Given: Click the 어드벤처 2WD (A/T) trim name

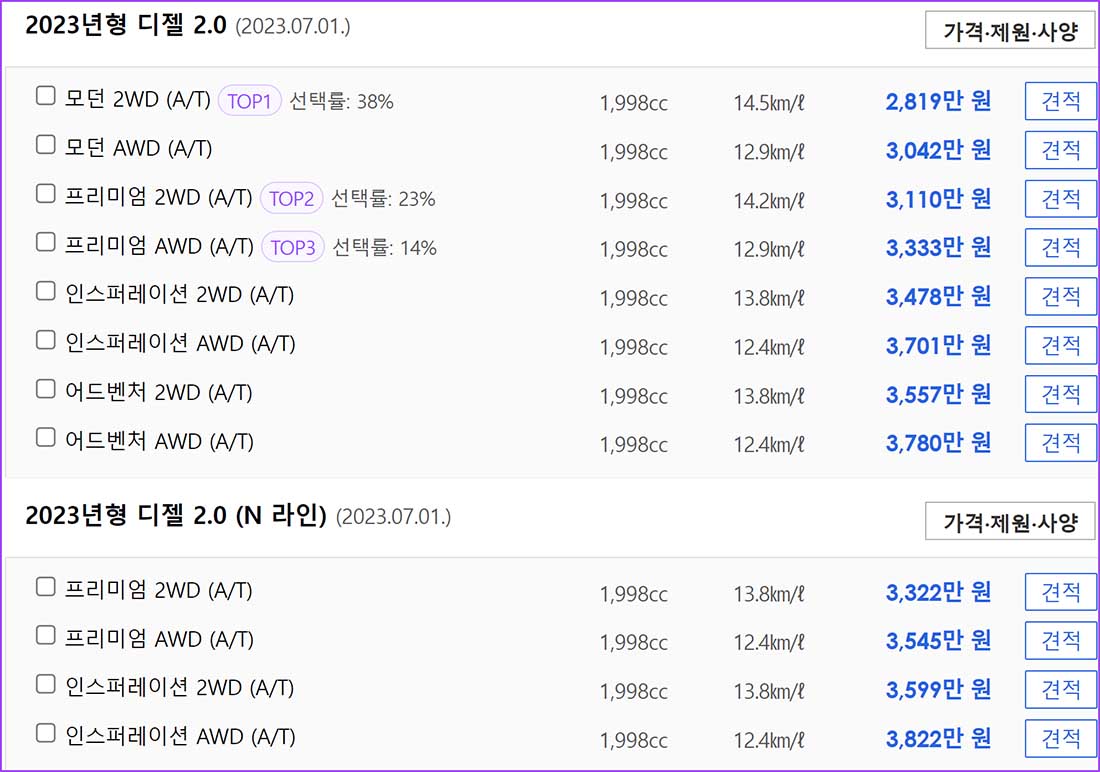Looking at the screenshot, I should [159, 392].
